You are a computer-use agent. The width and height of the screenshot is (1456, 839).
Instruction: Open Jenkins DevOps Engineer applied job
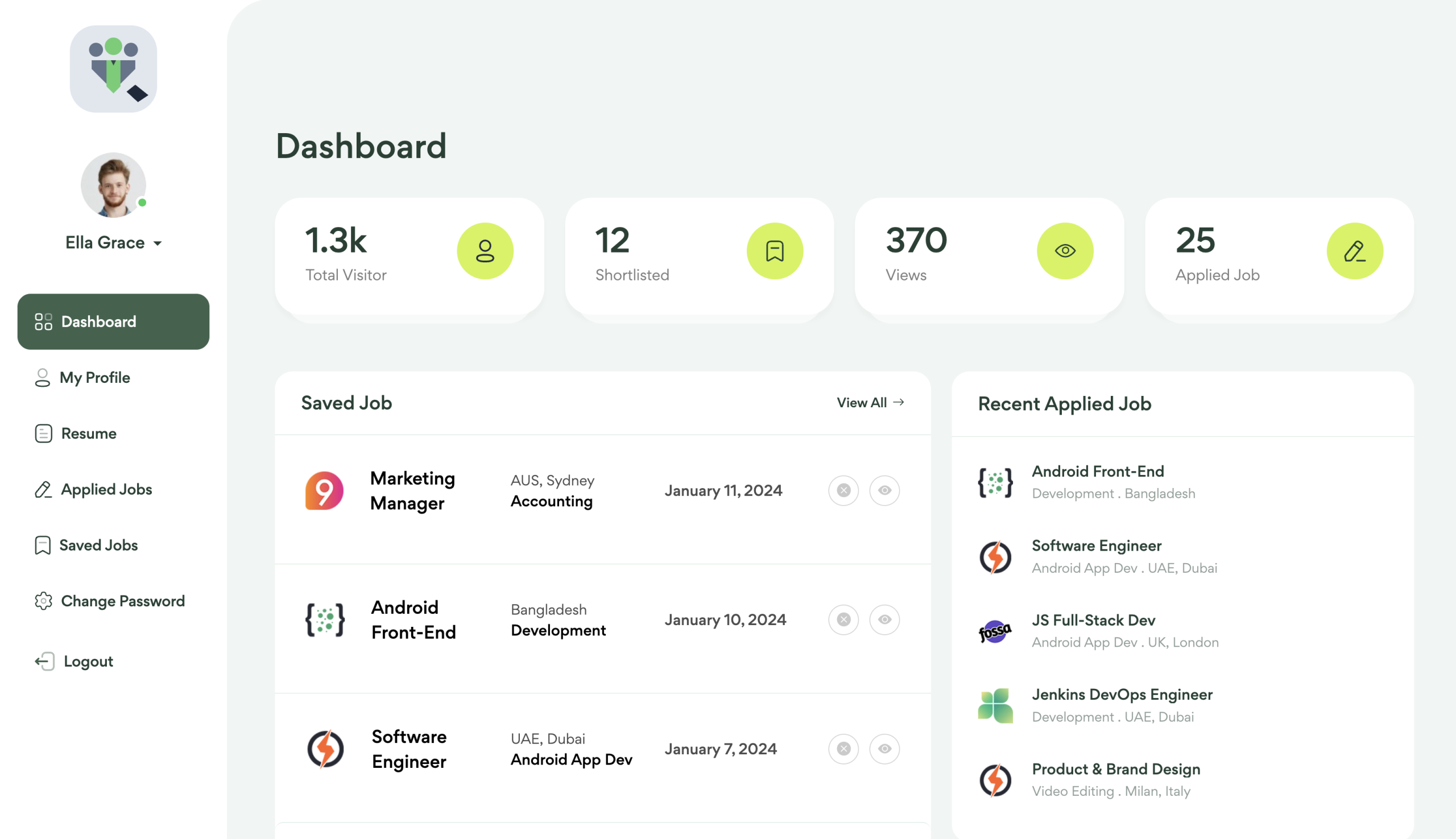coord(1121,695)
